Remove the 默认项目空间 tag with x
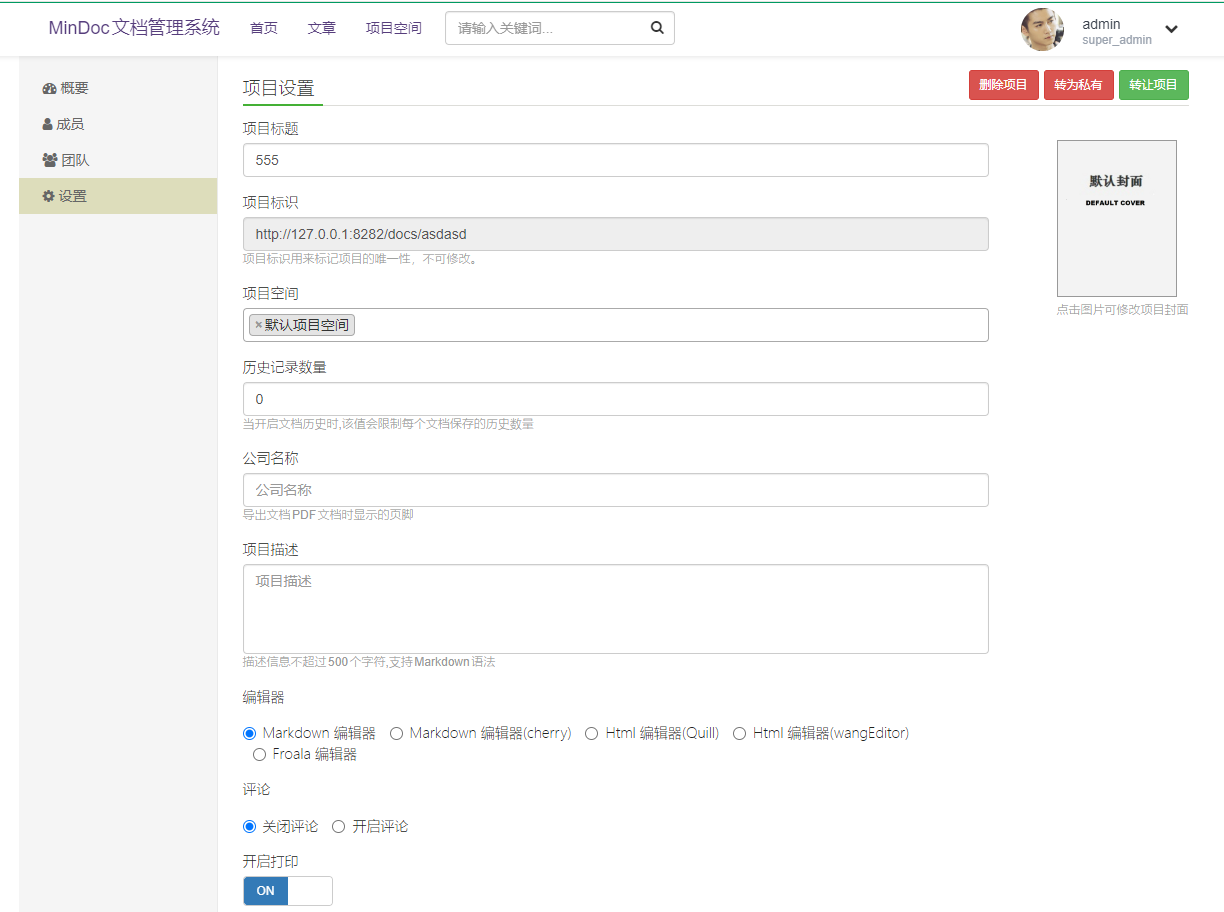1224x912 pixels. pos(258,325)
